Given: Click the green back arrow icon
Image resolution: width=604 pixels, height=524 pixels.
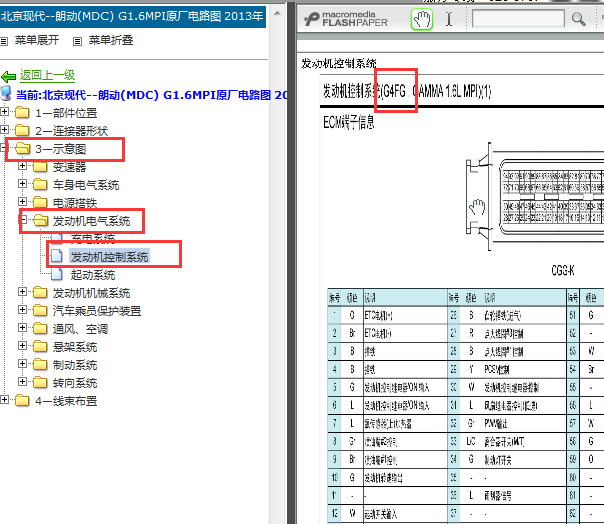Looking at the screenshot, I should pyautogui.click(x=8, y=76).
